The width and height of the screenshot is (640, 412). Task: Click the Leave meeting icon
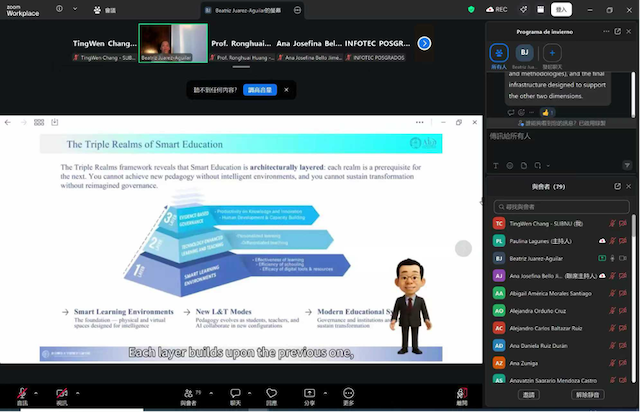(x=461, y=392)
